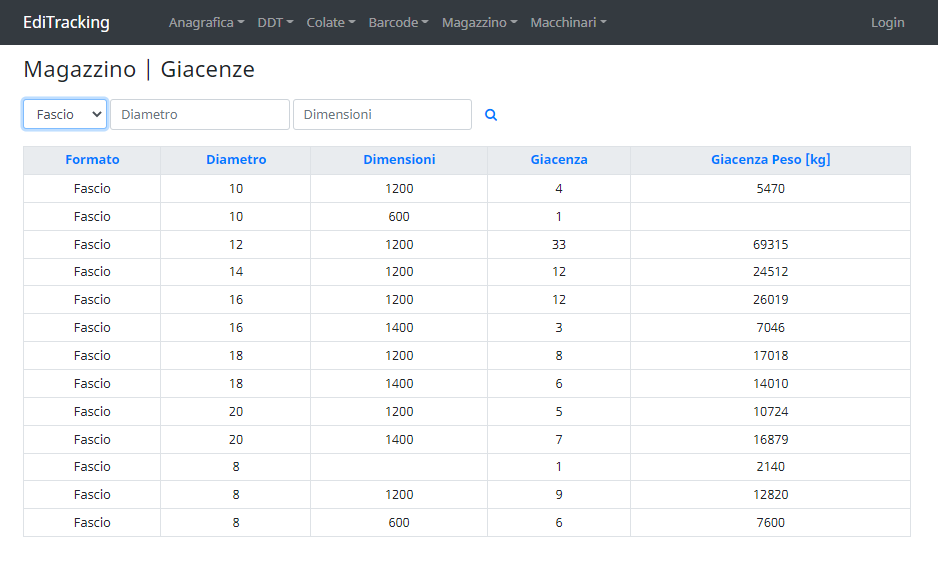Open the Barcode menu
Image resolution: width=938 pixels, height=568 pixels.
(398, 22)
